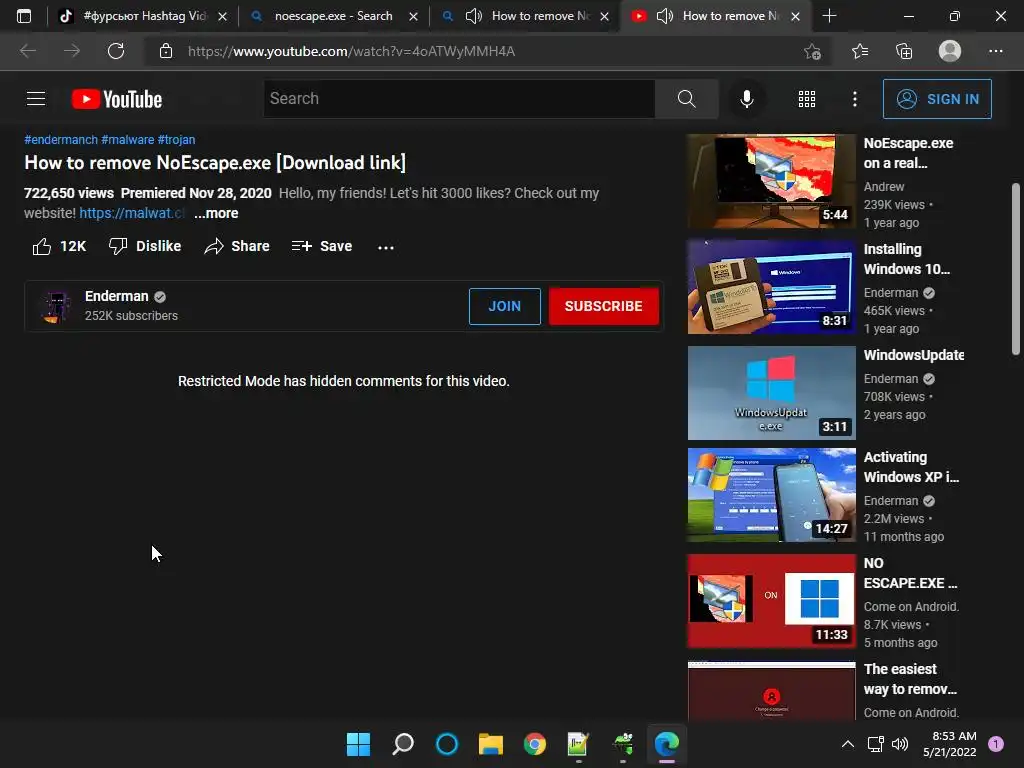Save the video to a playlist
1024x768 pixels.
[x=321, y=246]
